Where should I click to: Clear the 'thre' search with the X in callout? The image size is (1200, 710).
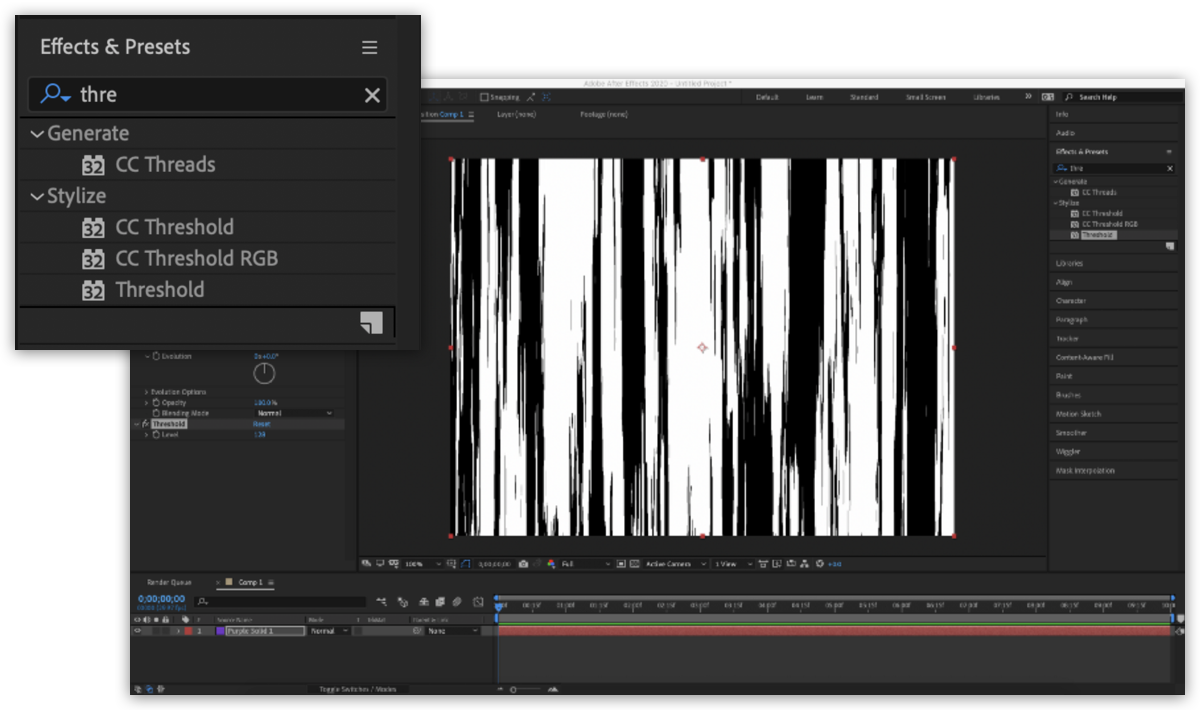click(372, 95)
